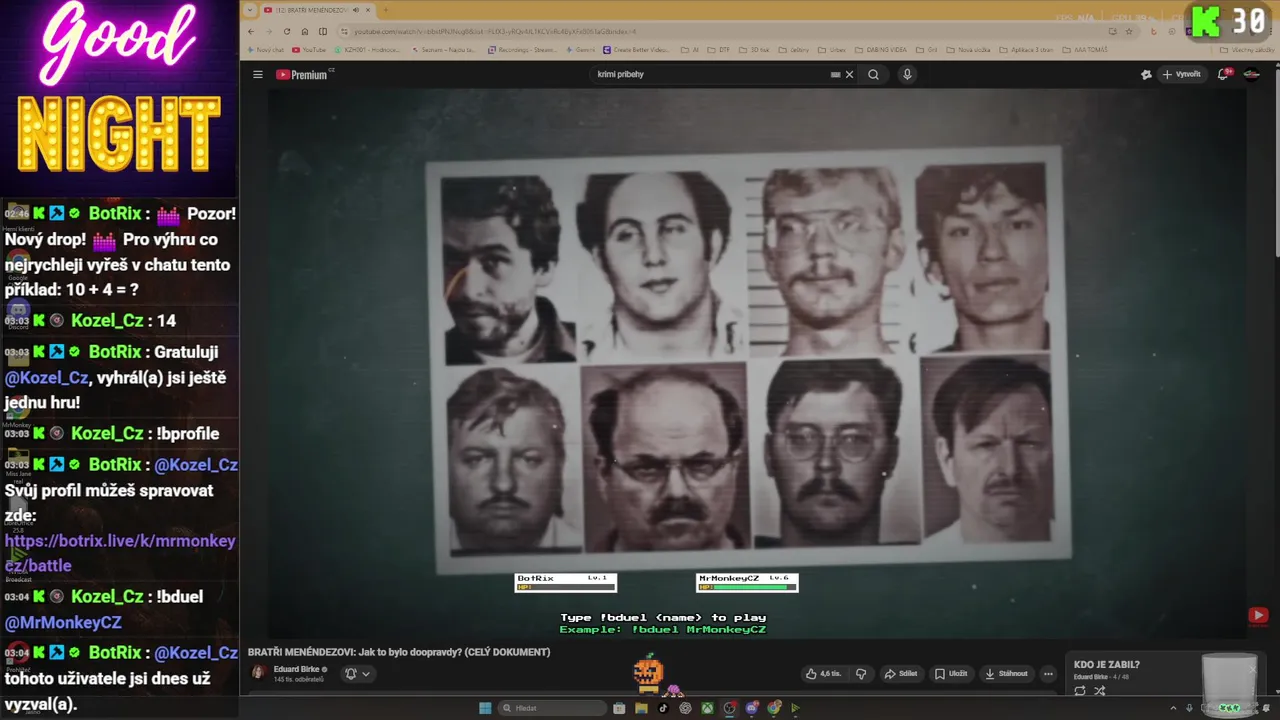Click the Uložit save button
The height and width of the screenshot is (720, 1280).
pyautogui.click(x=951, y=674)
